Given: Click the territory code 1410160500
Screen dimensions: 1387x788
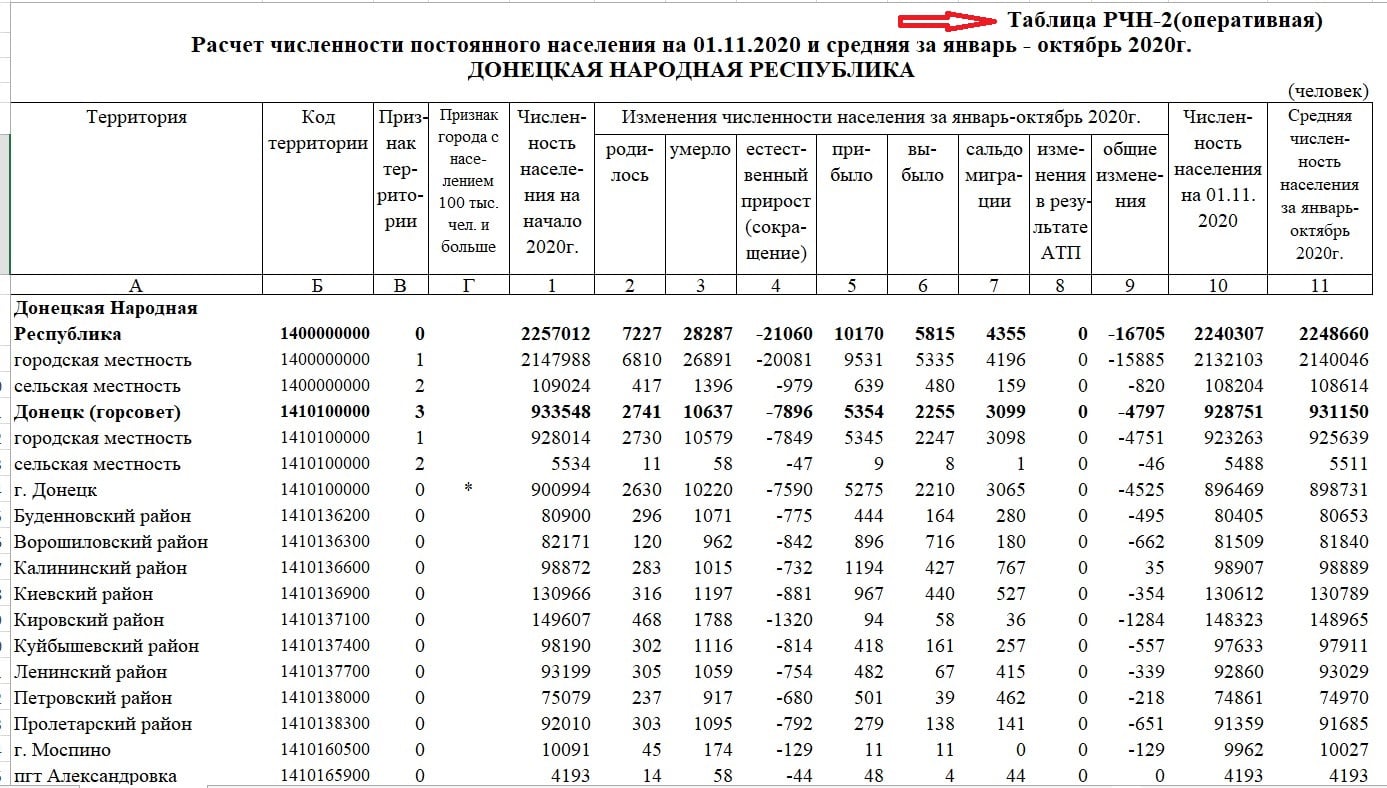Looking at the screenshot, I should pos(325,750).
